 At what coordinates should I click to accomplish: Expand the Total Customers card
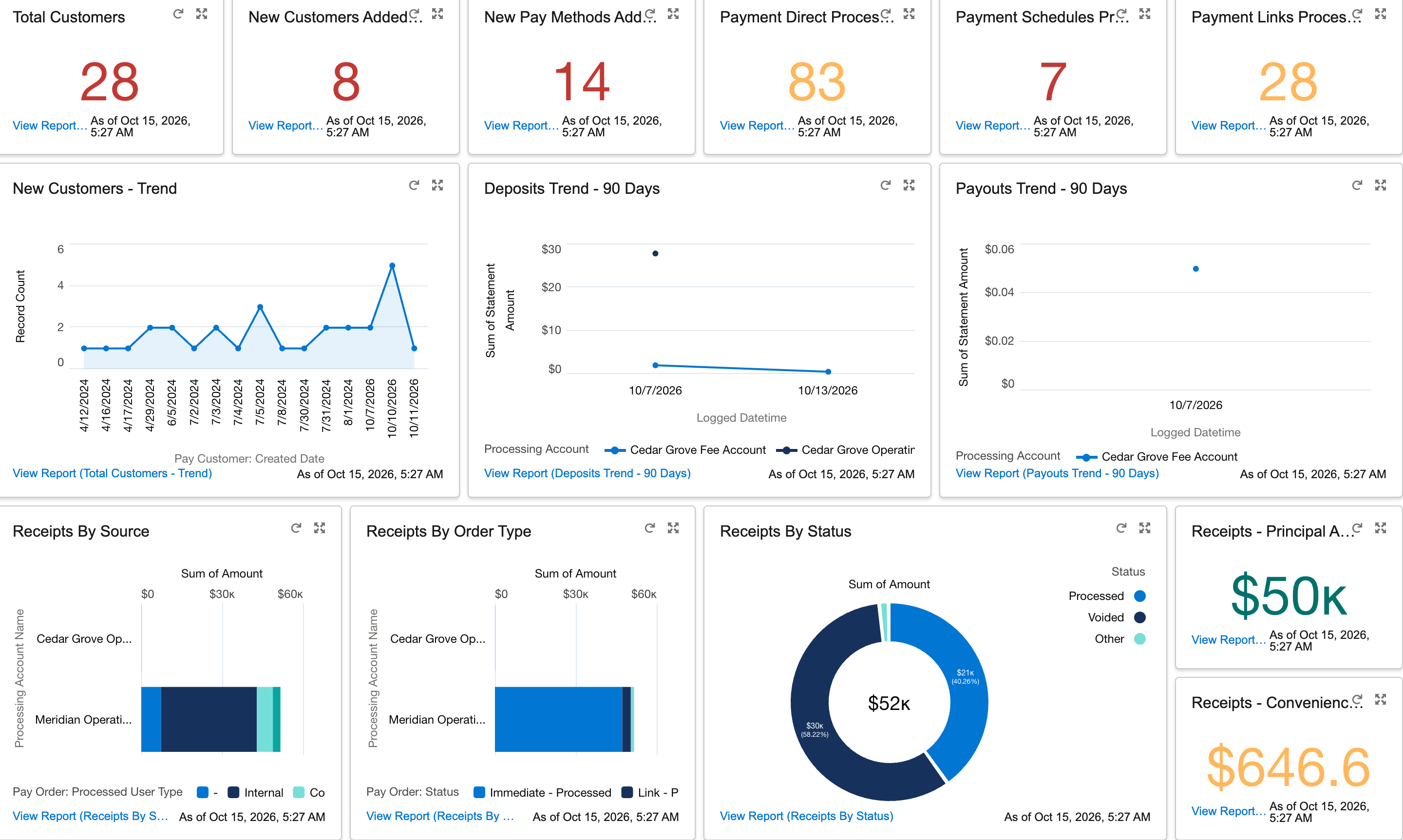(202, 14)
